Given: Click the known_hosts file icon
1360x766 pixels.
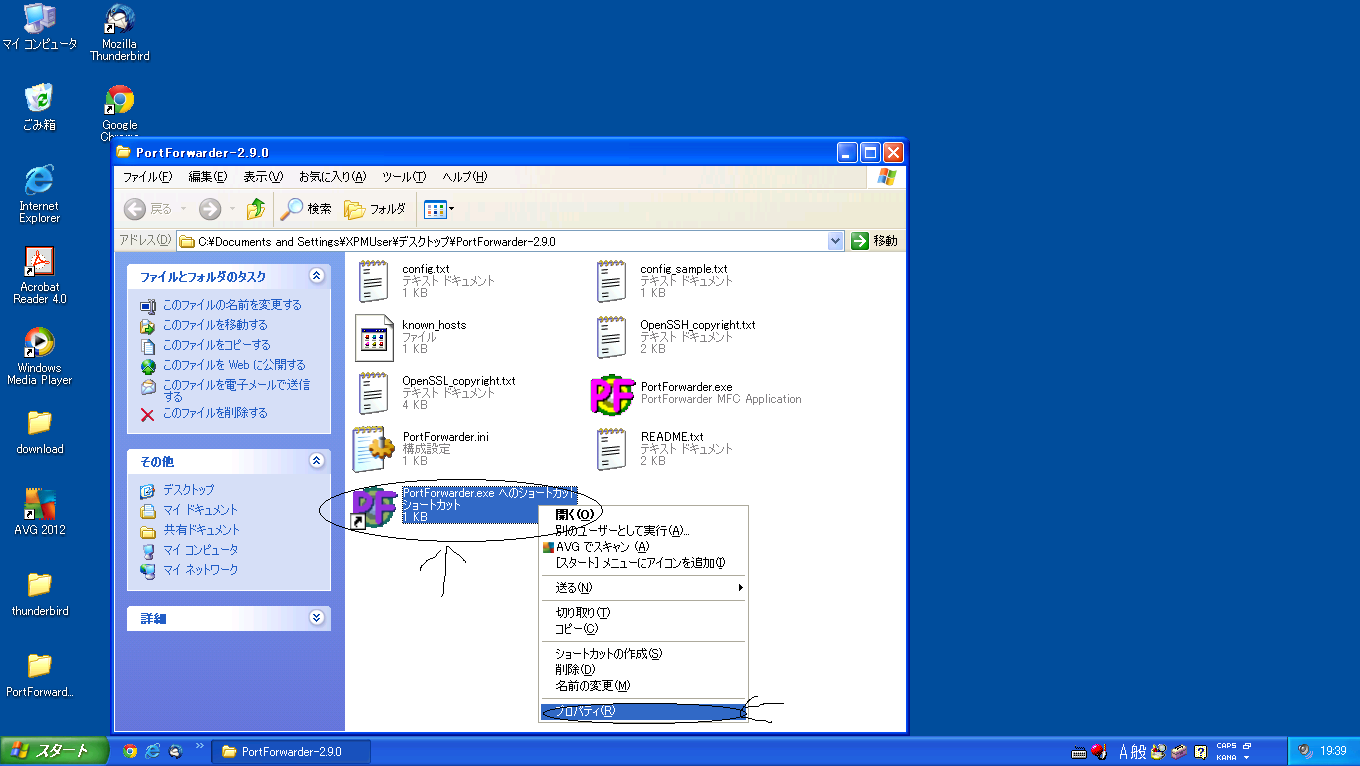Looking at the screenshot, I should [374, 338].
